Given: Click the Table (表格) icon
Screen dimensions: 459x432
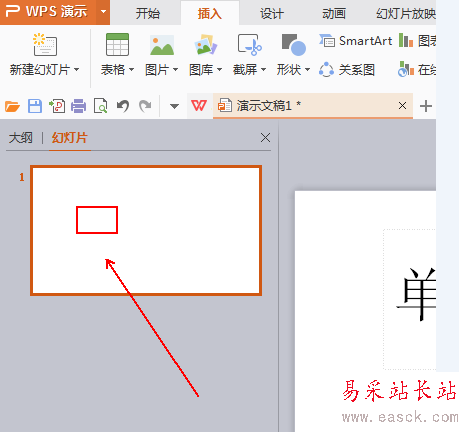Looking at the screenshot, I should (117, 44).
